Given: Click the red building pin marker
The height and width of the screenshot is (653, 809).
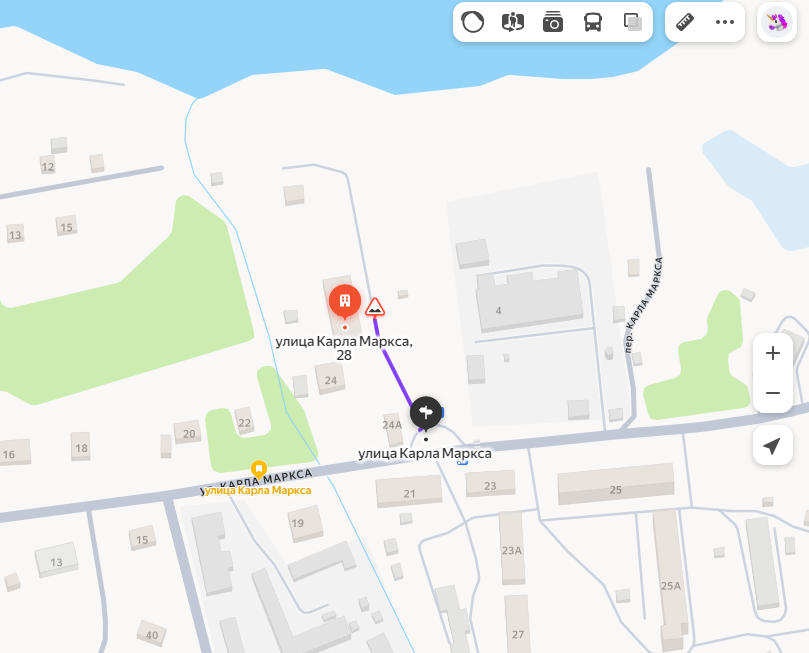Looking at the screenshot, I should pyautogui.click(x=345, y=302).
